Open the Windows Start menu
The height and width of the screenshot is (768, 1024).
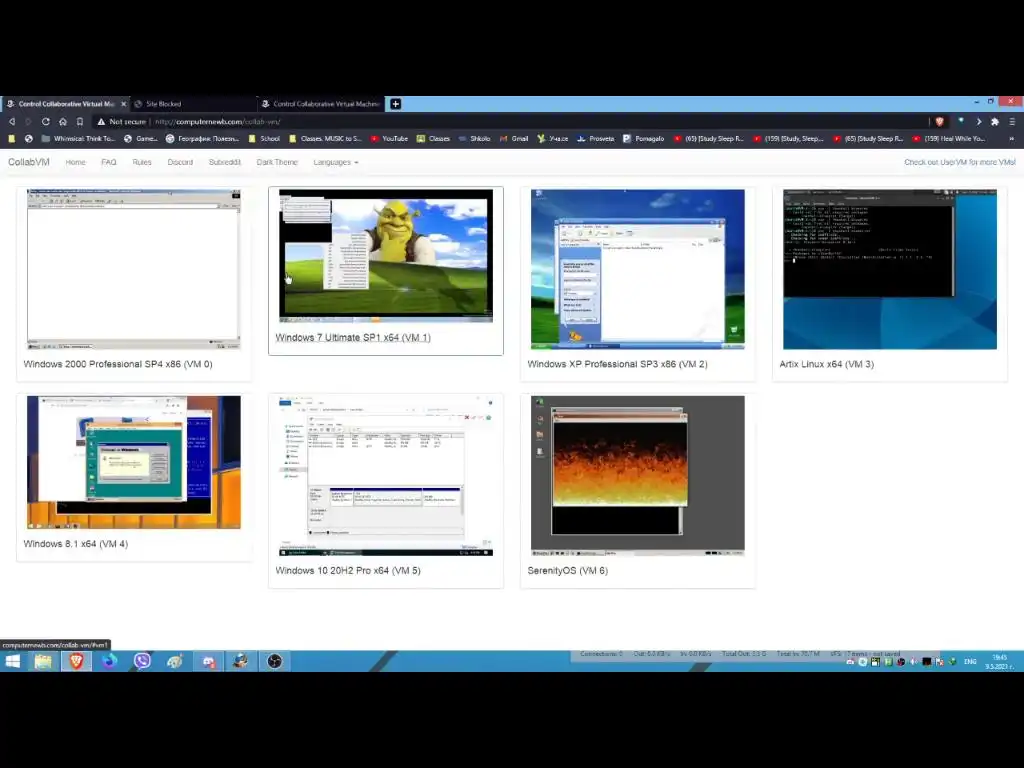tap(12, 662)
